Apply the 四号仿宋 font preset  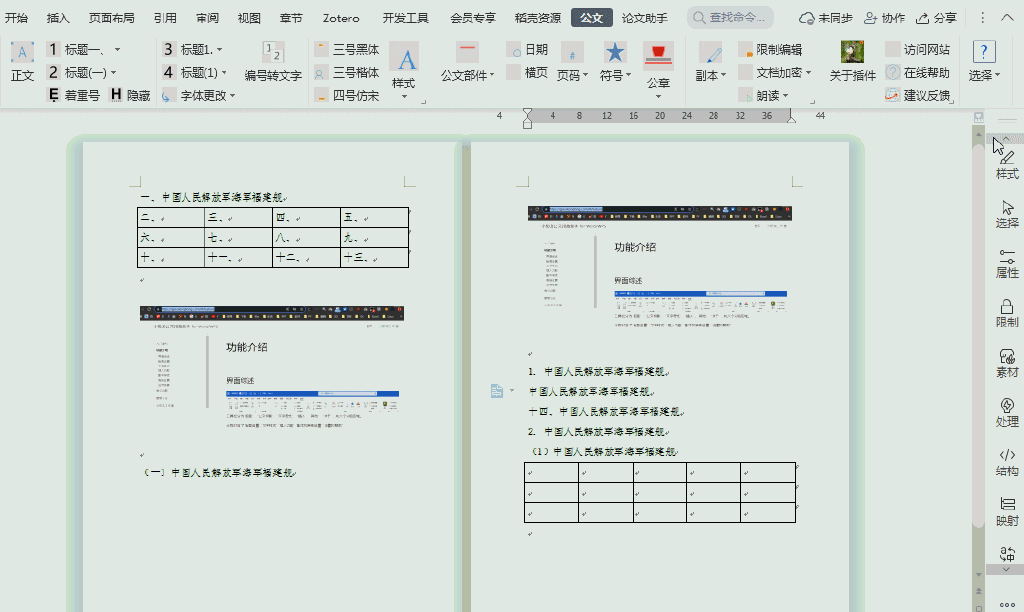[347, 95]
